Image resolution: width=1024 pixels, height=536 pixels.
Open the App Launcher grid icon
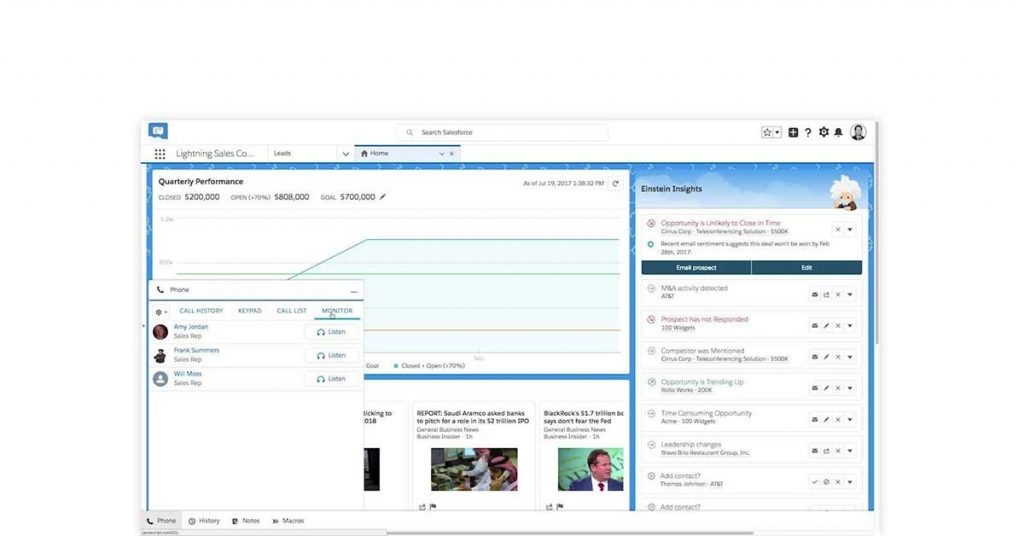(160, 154)
